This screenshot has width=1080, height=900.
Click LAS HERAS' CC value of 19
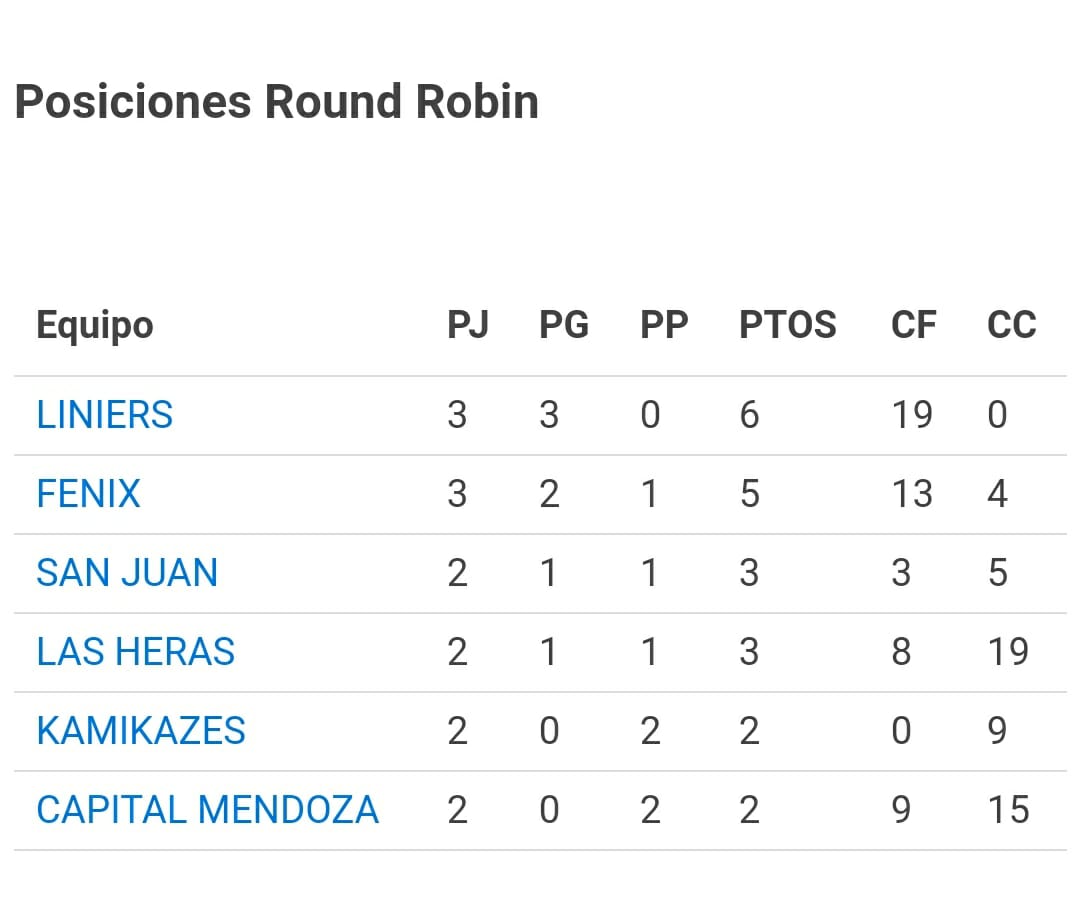(x=1007, y=652)
